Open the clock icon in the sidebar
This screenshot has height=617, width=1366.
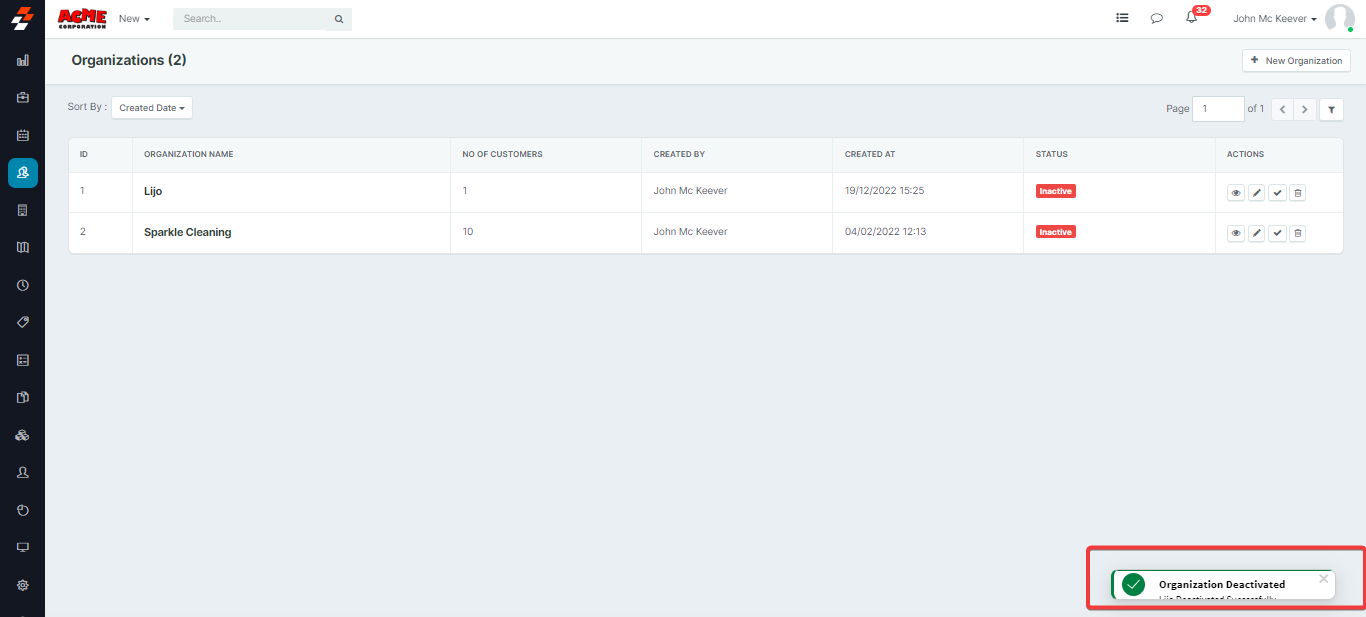(23, 285)
